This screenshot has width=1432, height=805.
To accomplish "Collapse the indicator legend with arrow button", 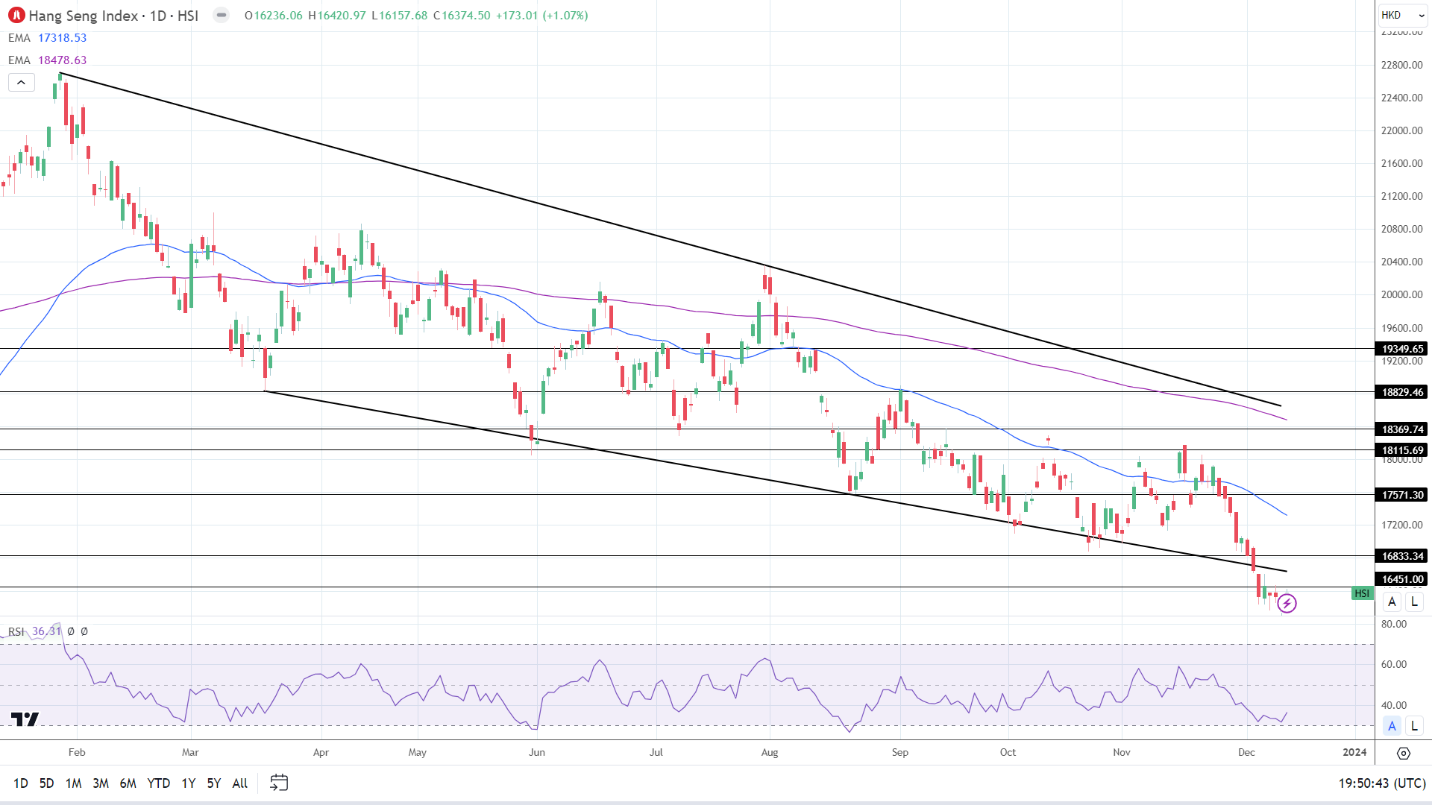I will [x=20, y=82].
